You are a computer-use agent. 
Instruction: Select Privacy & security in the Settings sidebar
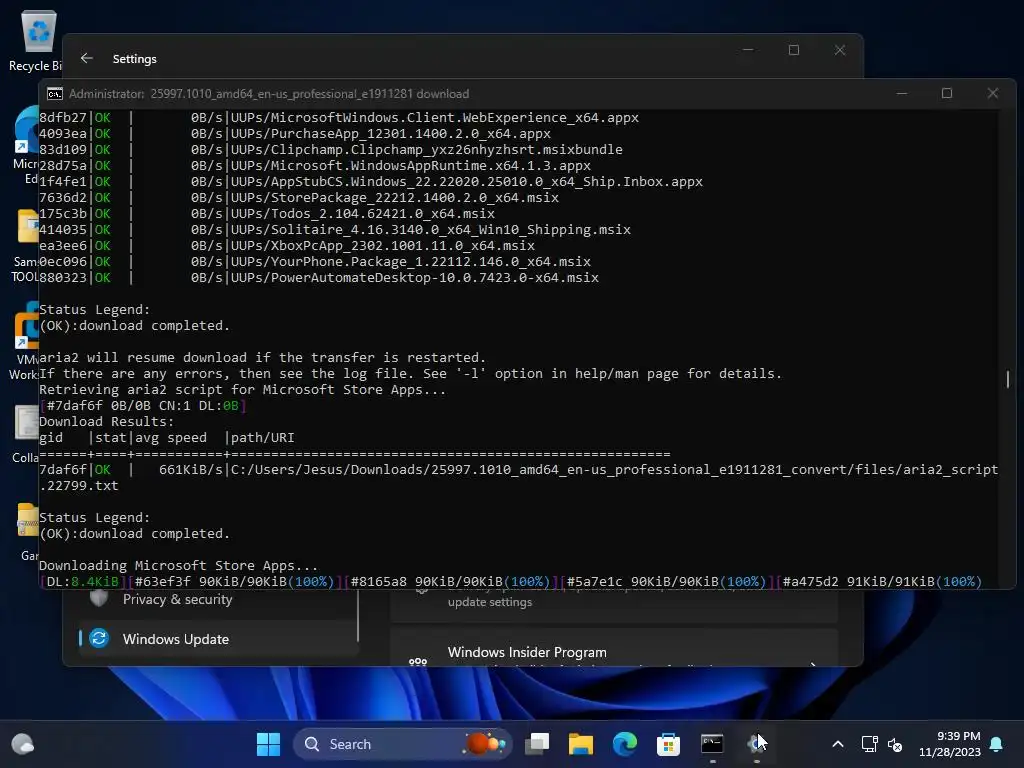tap(217, 599)
